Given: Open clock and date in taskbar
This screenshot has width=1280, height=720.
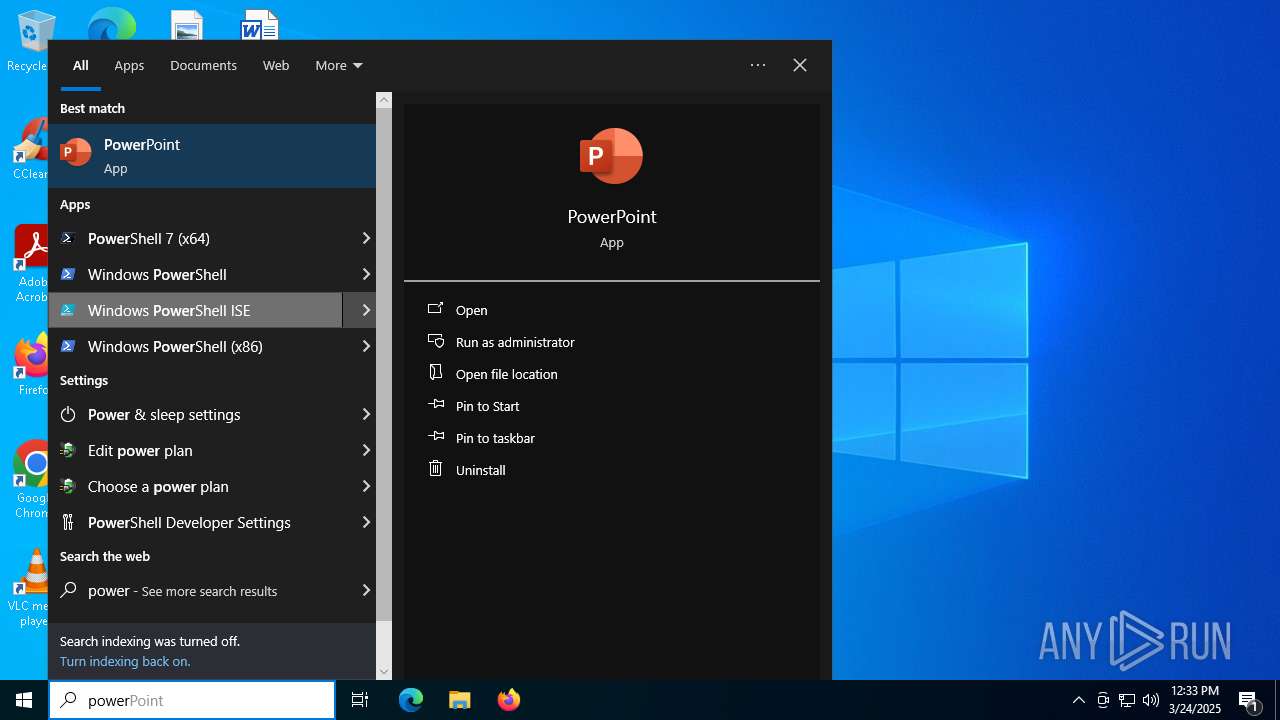Looking at the screenshot, I should click(x=1195, y=700).
